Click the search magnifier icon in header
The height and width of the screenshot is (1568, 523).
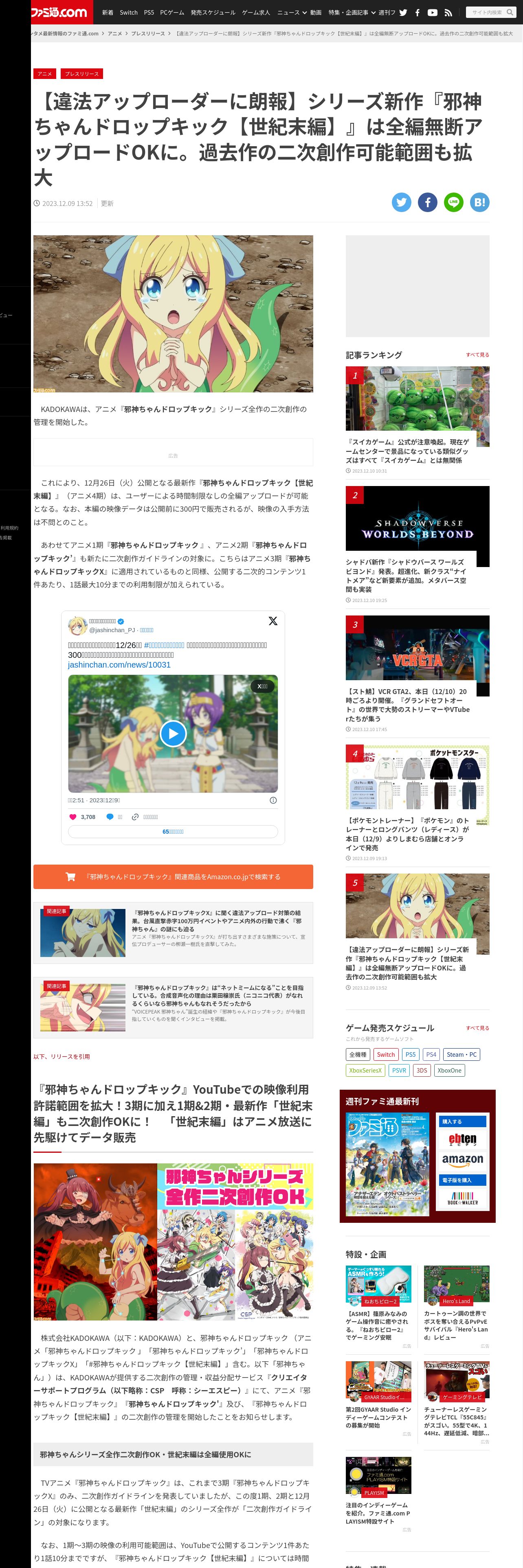tap(510, 12)
